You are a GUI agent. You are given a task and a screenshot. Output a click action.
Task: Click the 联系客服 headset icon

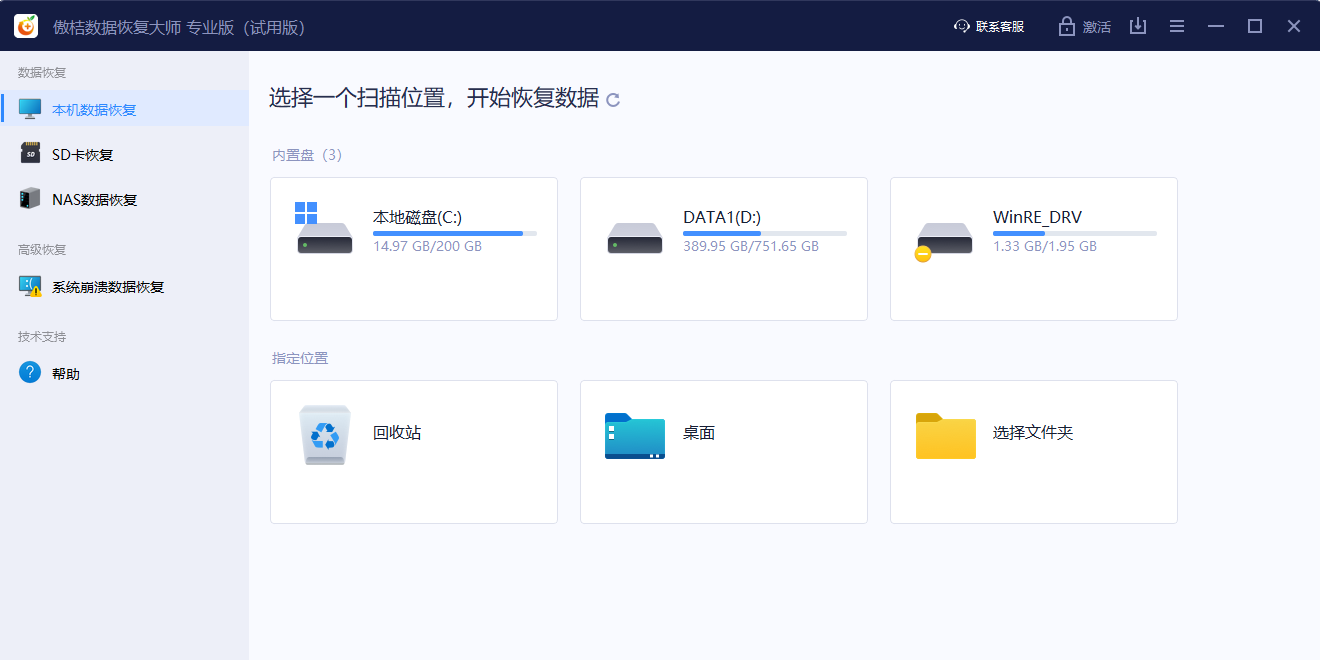[962, 26]
